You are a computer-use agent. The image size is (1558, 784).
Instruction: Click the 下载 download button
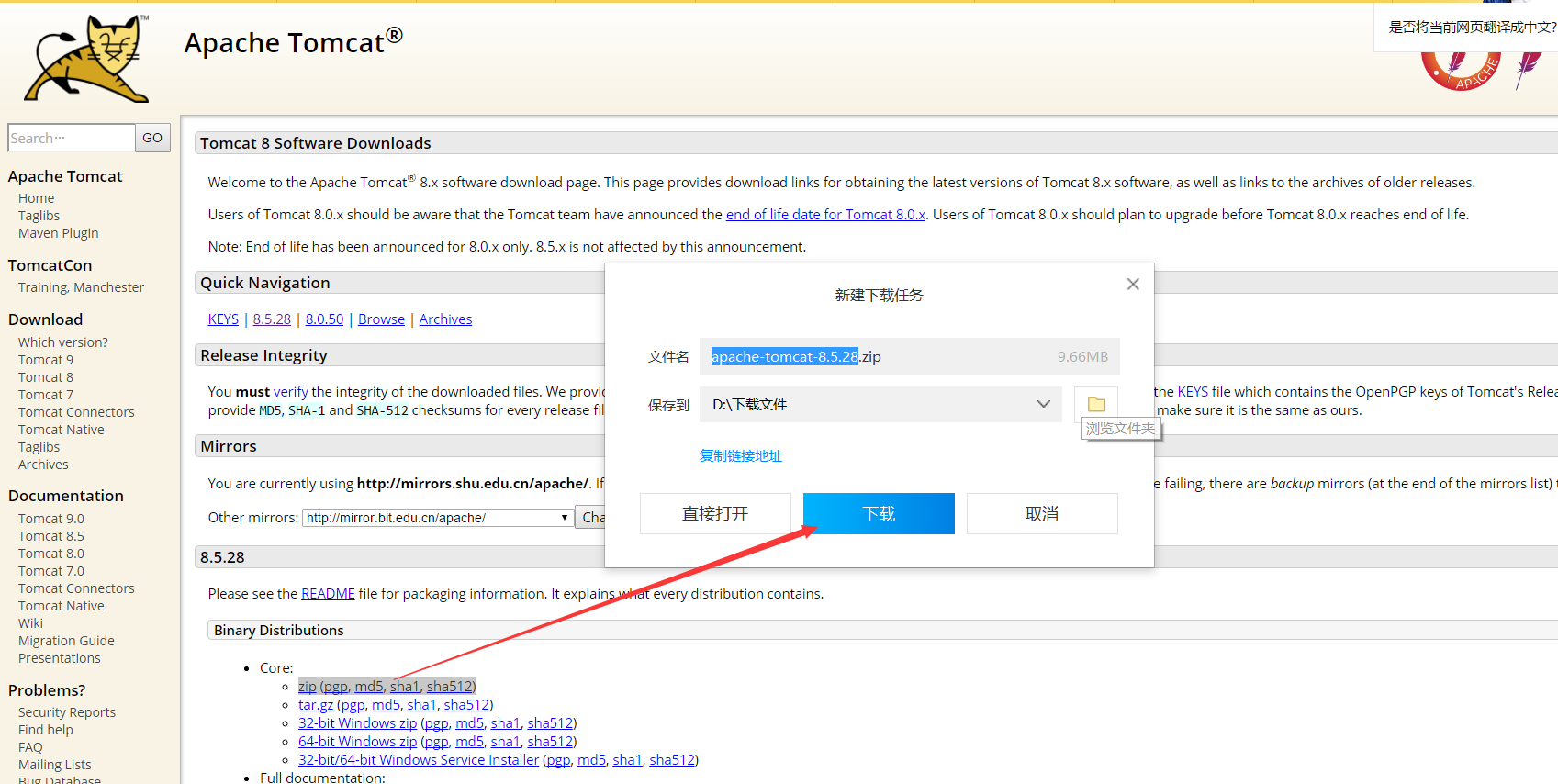[x=879, y=513]
